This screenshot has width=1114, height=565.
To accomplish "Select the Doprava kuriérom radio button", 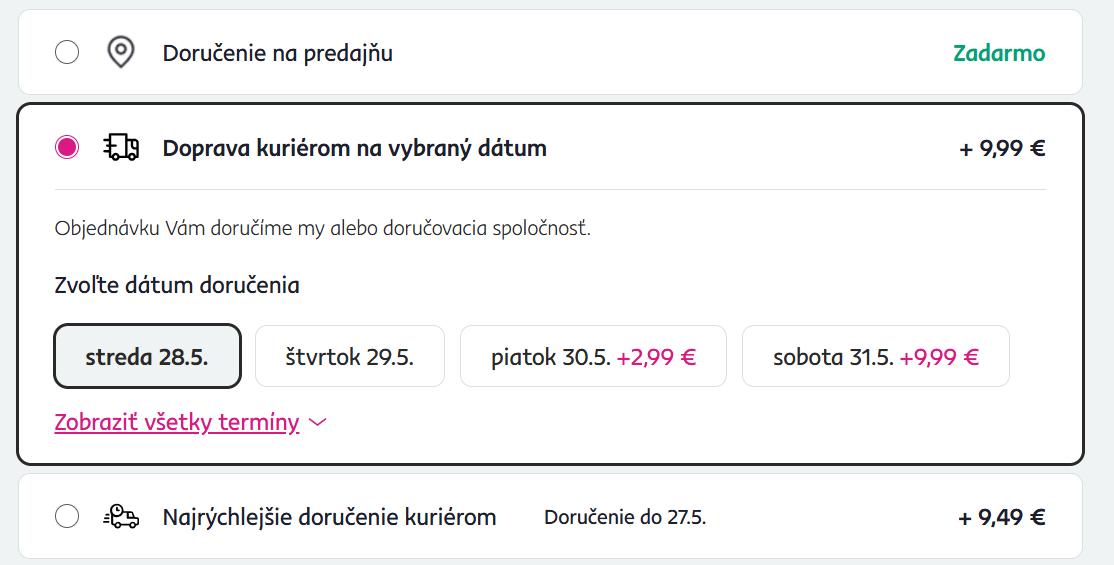I will [x=67, y=149].
